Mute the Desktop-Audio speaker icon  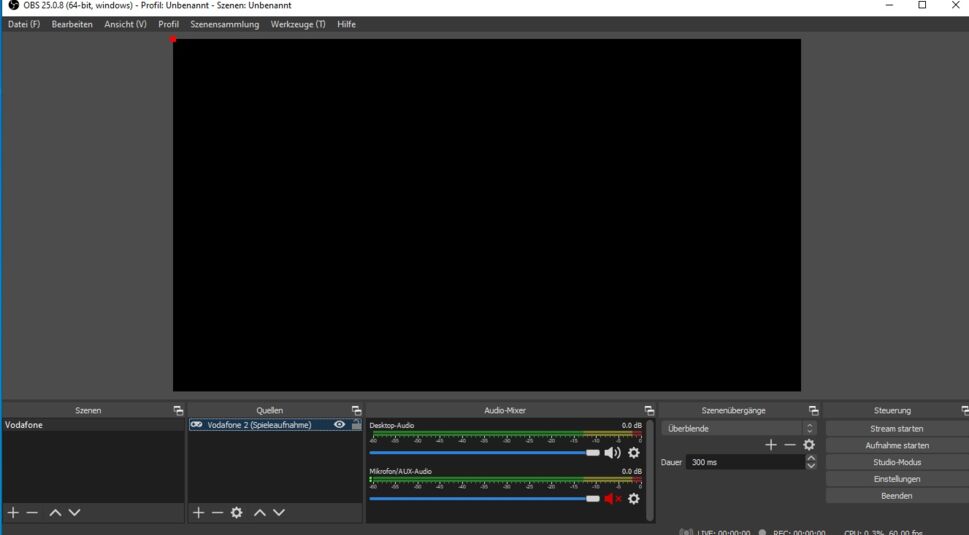(612, 453)
